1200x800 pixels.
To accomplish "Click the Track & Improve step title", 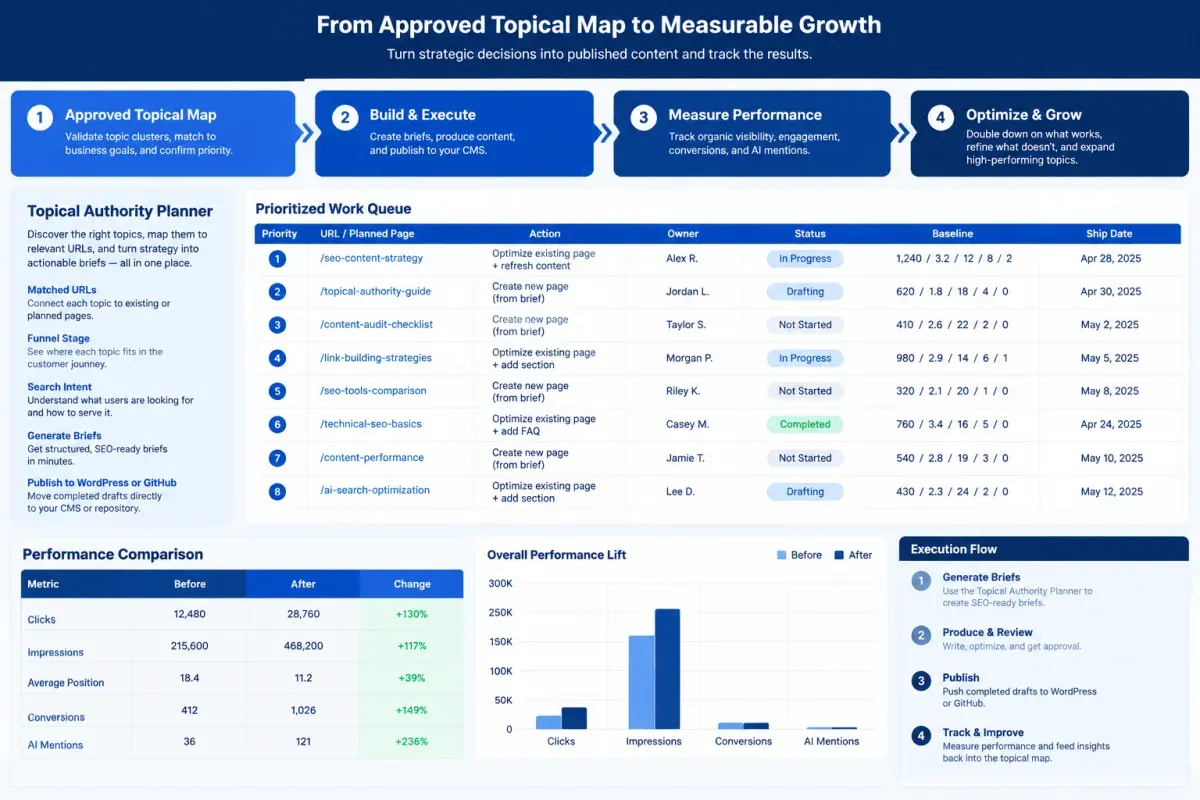I will [x=983, y=732].
